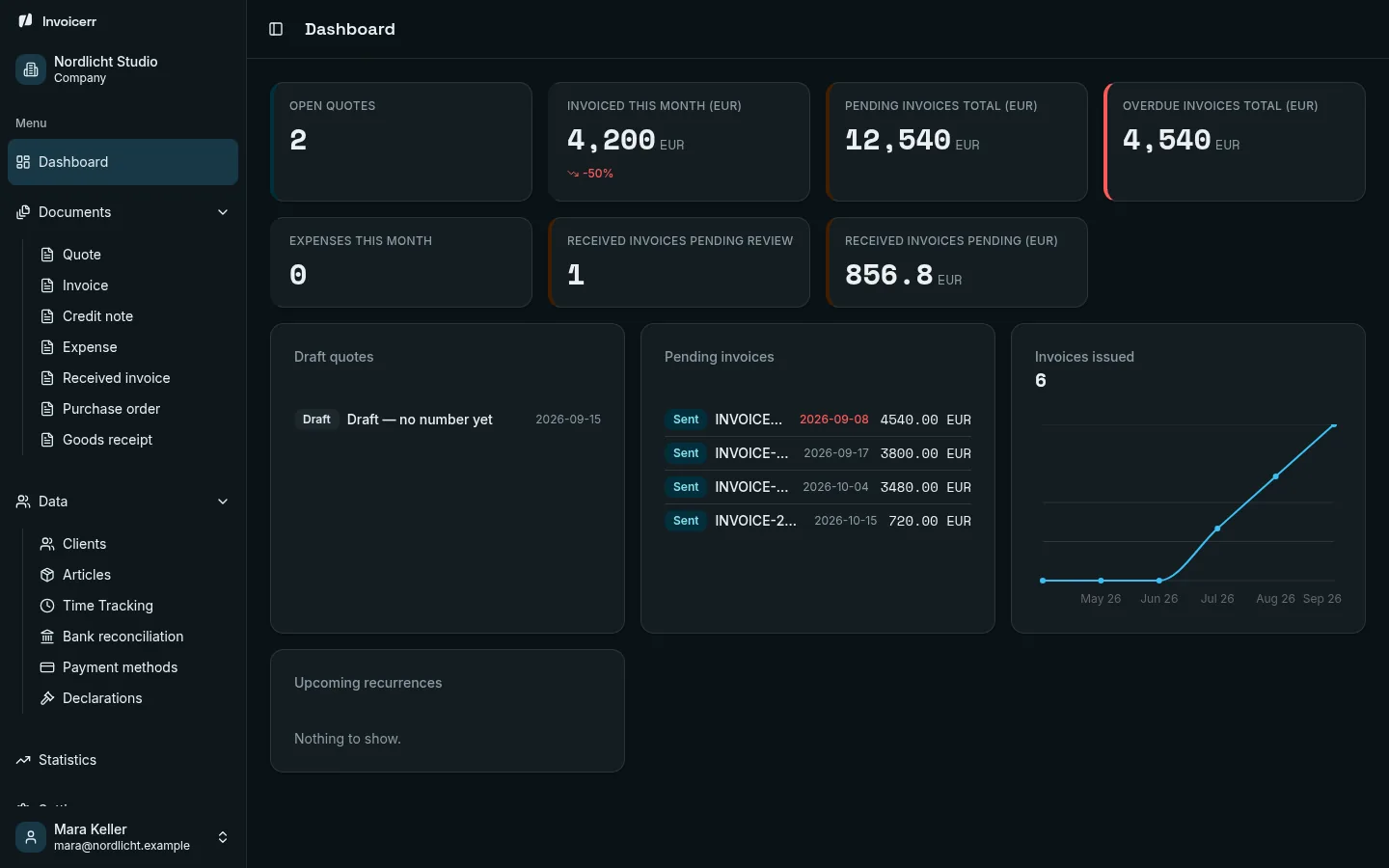The height and width of the screenshot is (868, 1389).
Task: Open the pending invoice for 3480.00 EUR
Action: pos(818,487)
